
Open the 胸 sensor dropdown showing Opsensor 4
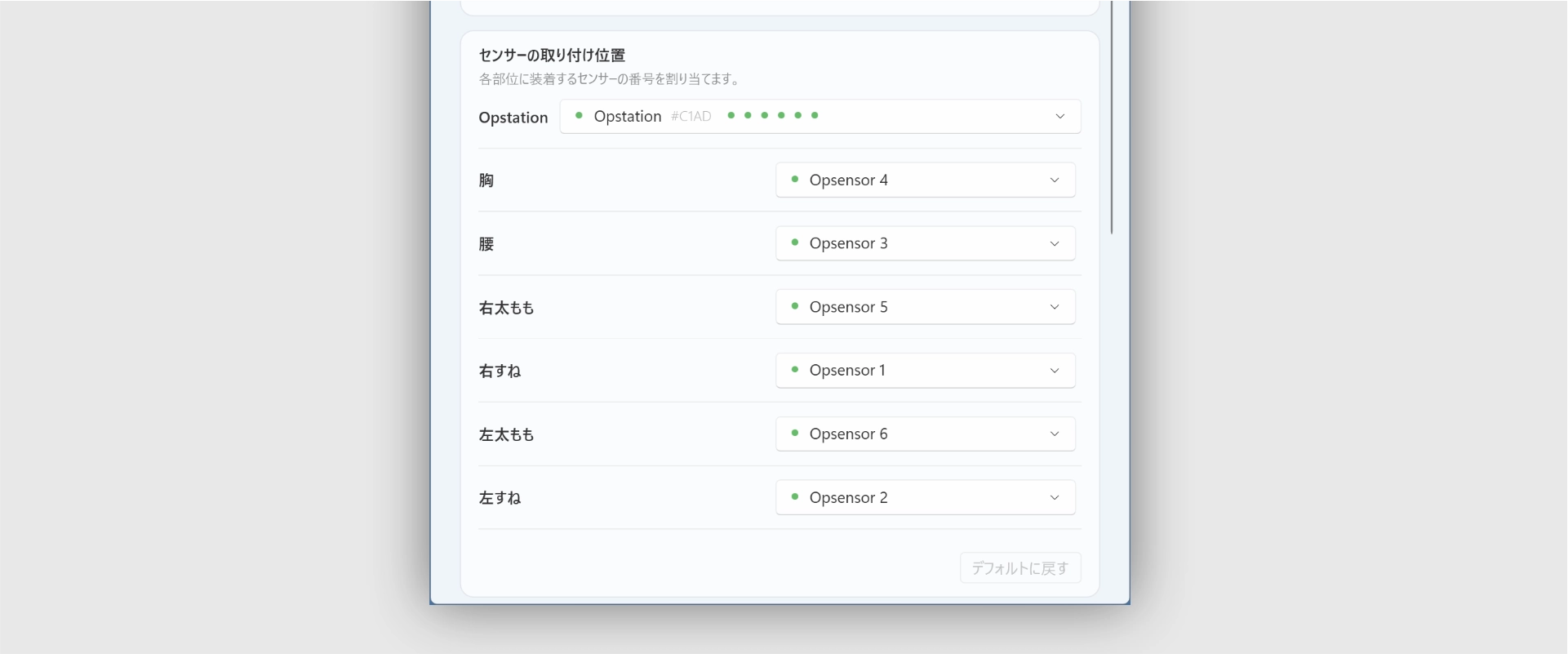[926, 180]
